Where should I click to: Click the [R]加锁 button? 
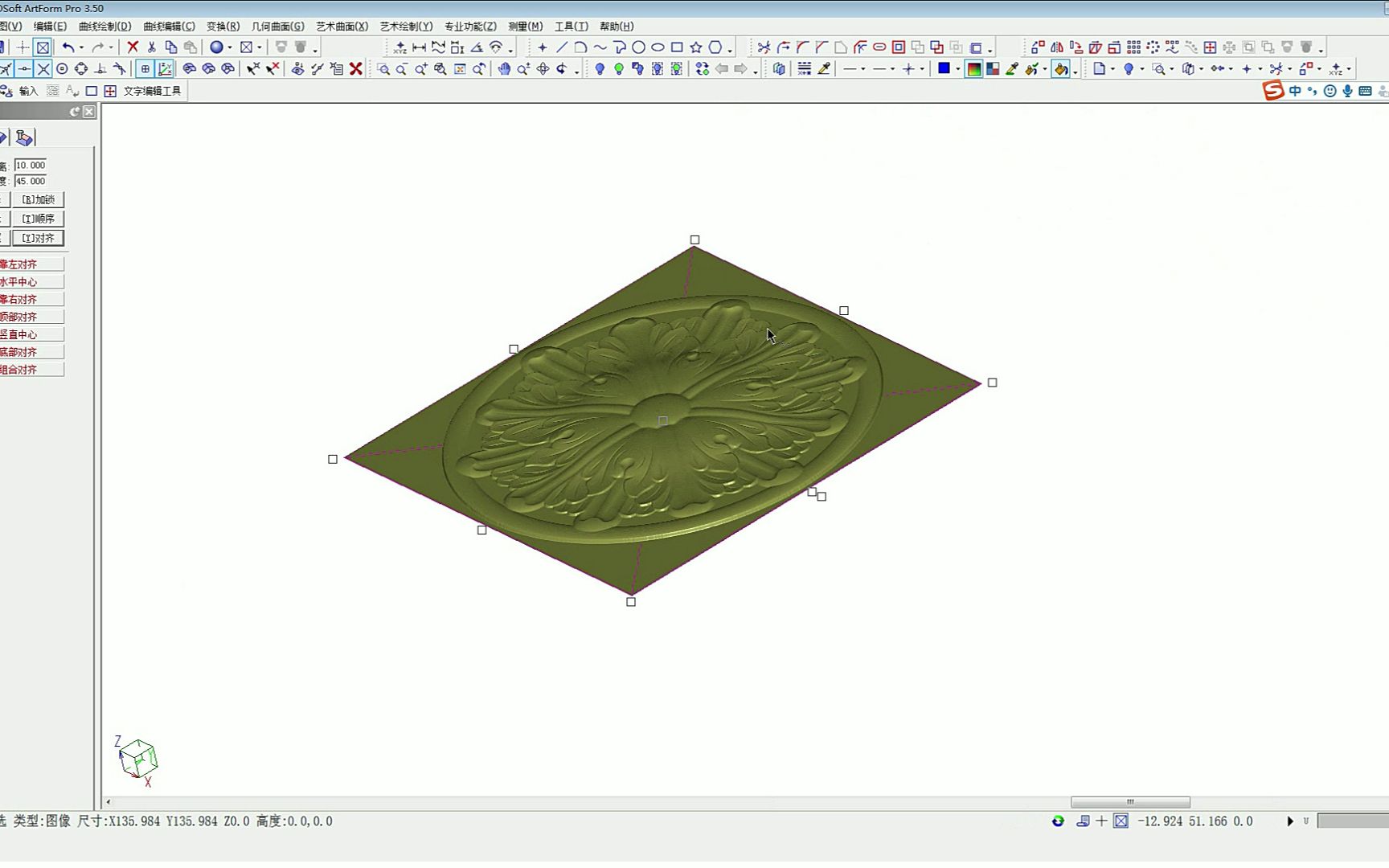point(39,199)
